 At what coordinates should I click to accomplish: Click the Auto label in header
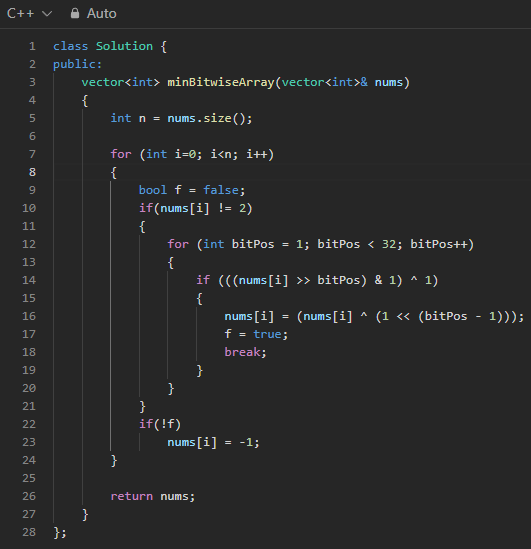(102, 13)
